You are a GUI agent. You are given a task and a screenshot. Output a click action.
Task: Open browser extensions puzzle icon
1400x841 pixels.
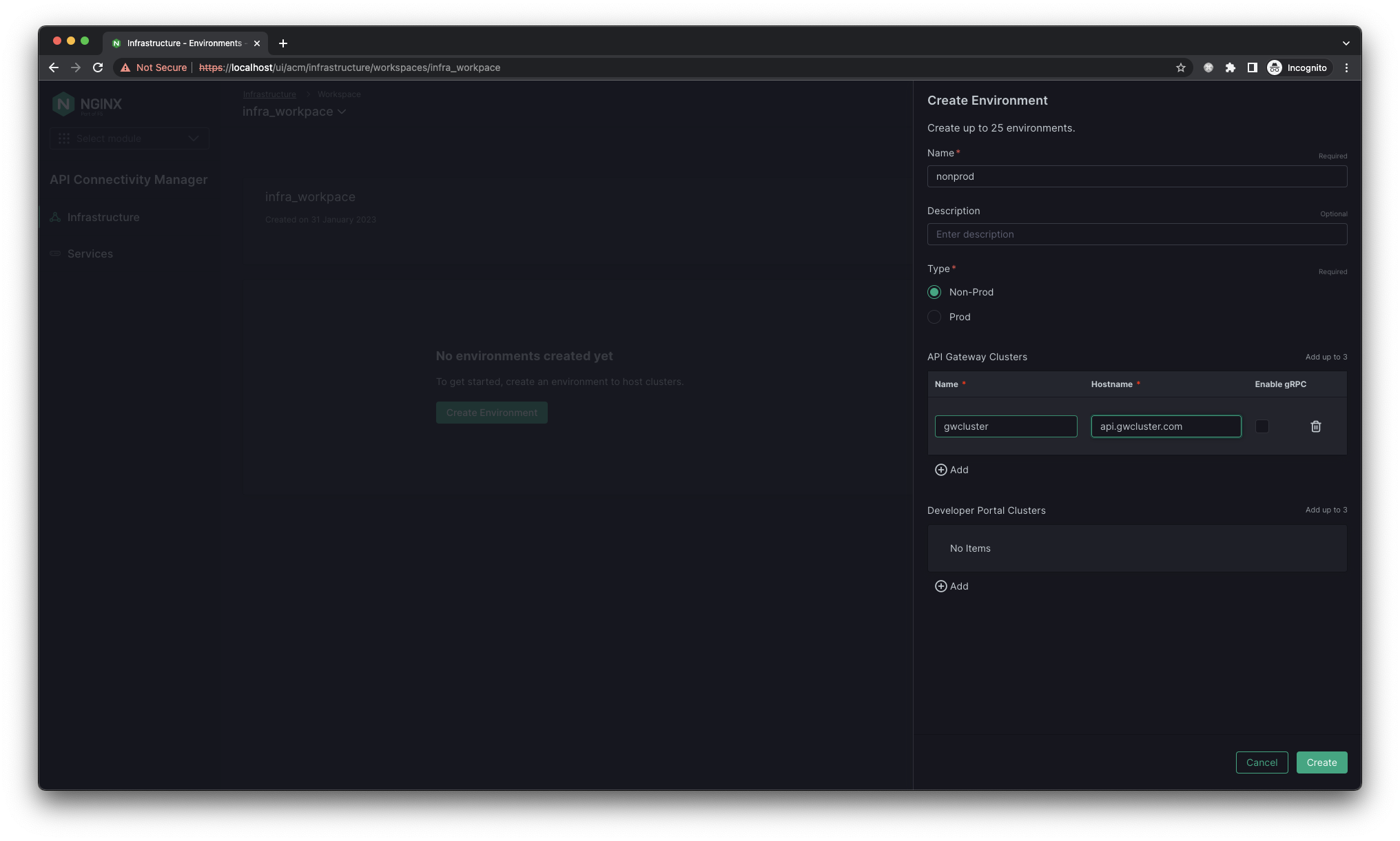(1231, 68)
